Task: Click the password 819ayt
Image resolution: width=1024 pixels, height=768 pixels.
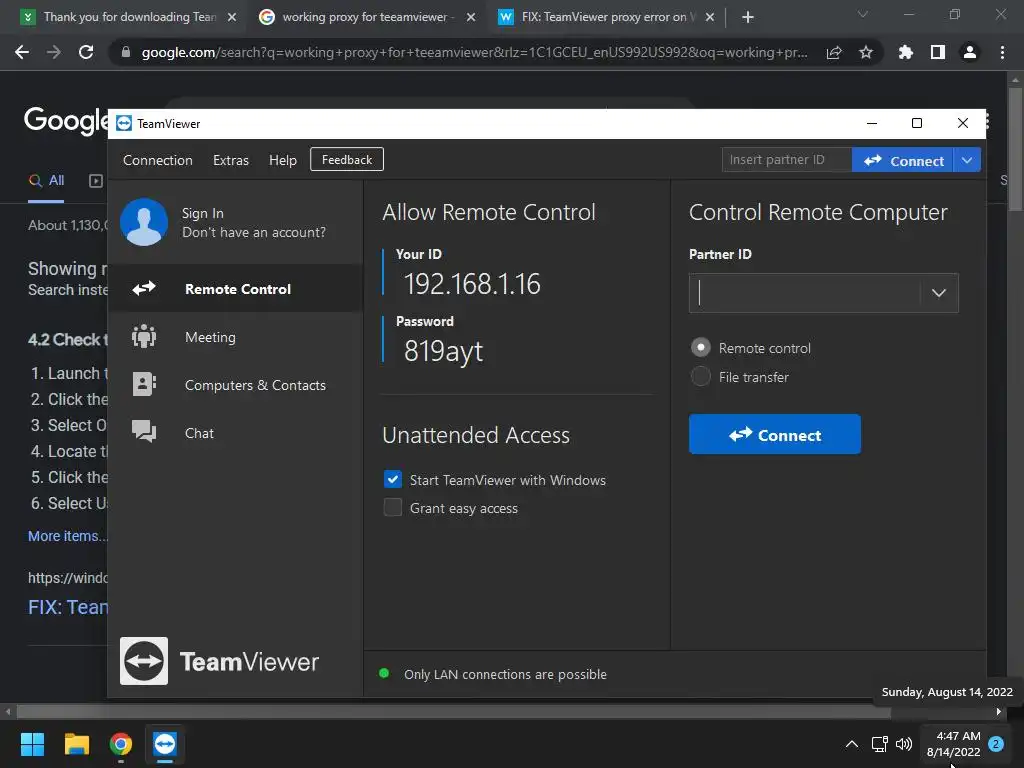Action: click(443, 351)
